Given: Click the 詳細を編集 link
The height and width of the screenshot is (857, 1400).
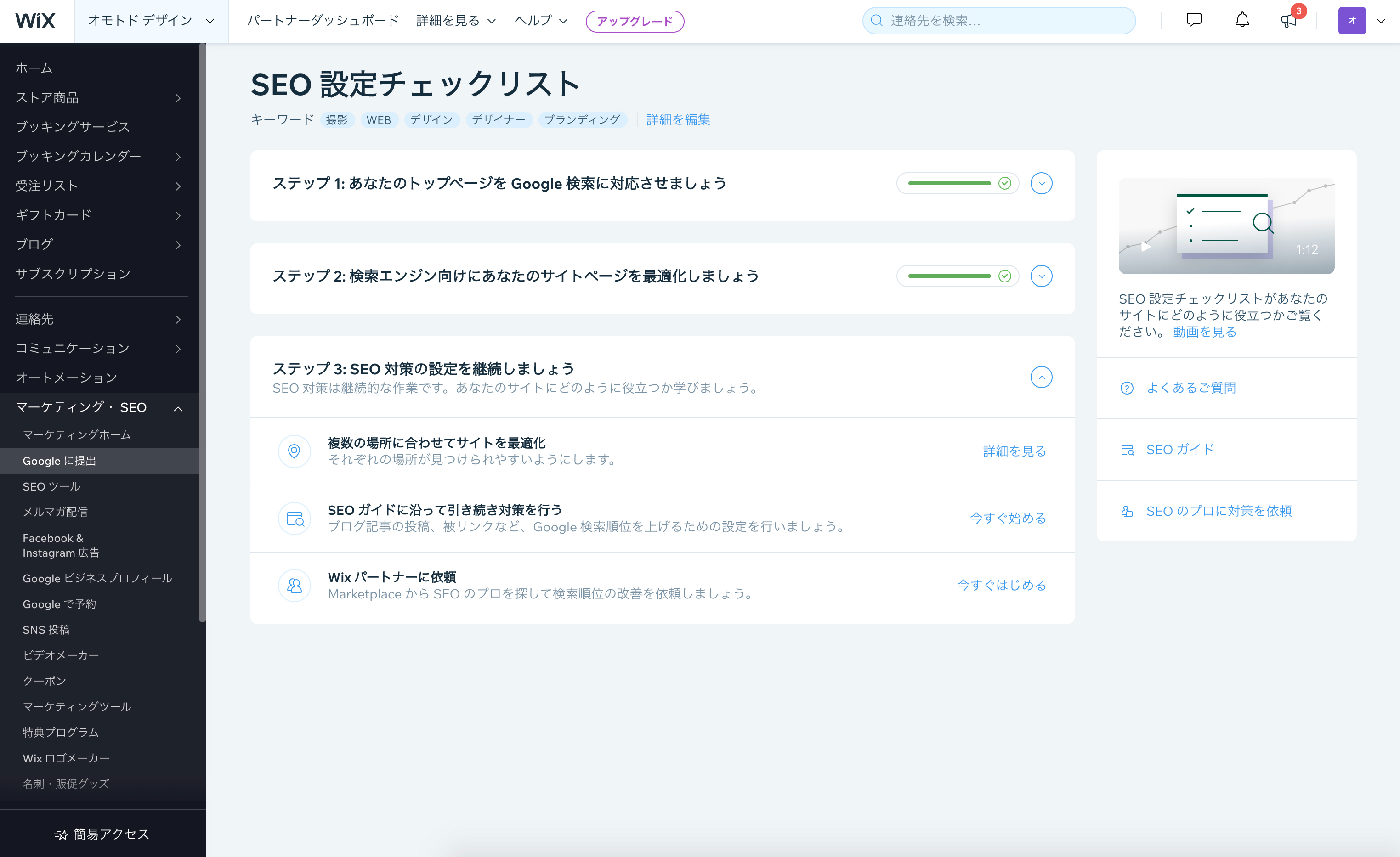Looking at the screenshot, I should [x=678, y=120].
